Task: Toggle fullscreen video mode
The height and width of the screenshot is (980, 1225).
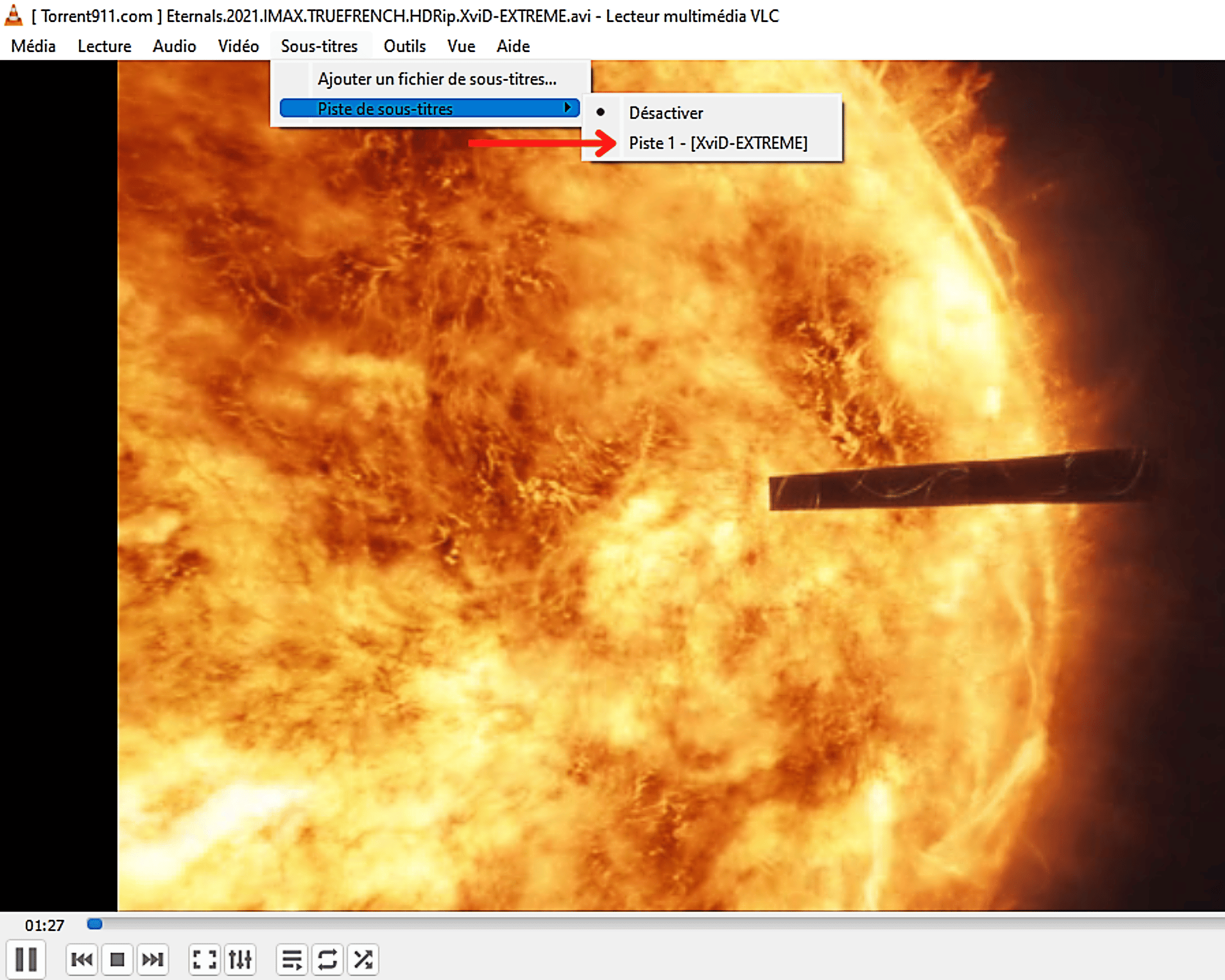Action: click(x=204, y=959)
